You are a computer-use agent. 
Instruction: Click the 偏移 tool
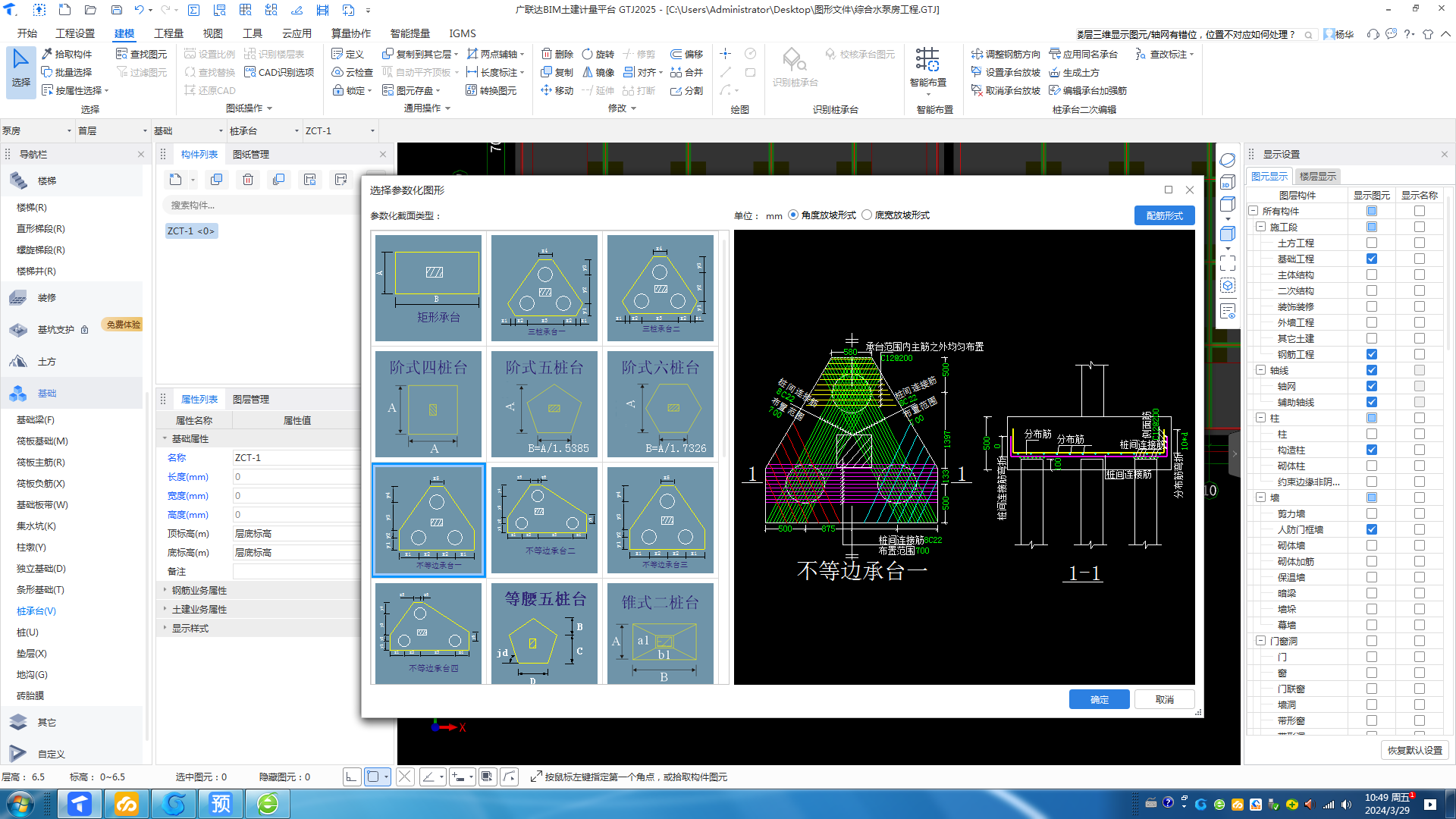pyautogui.click(x=687, y=54)
